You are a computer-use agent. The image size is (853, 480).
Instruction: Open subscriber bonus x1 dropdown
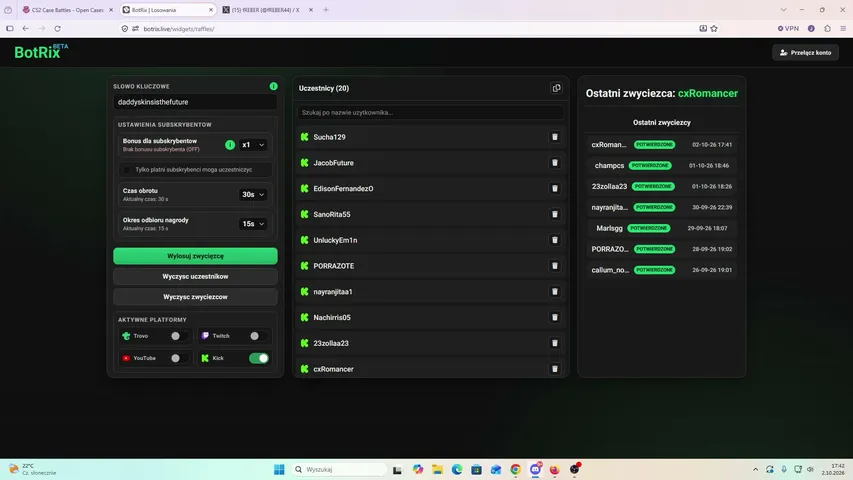click(253, 145)
